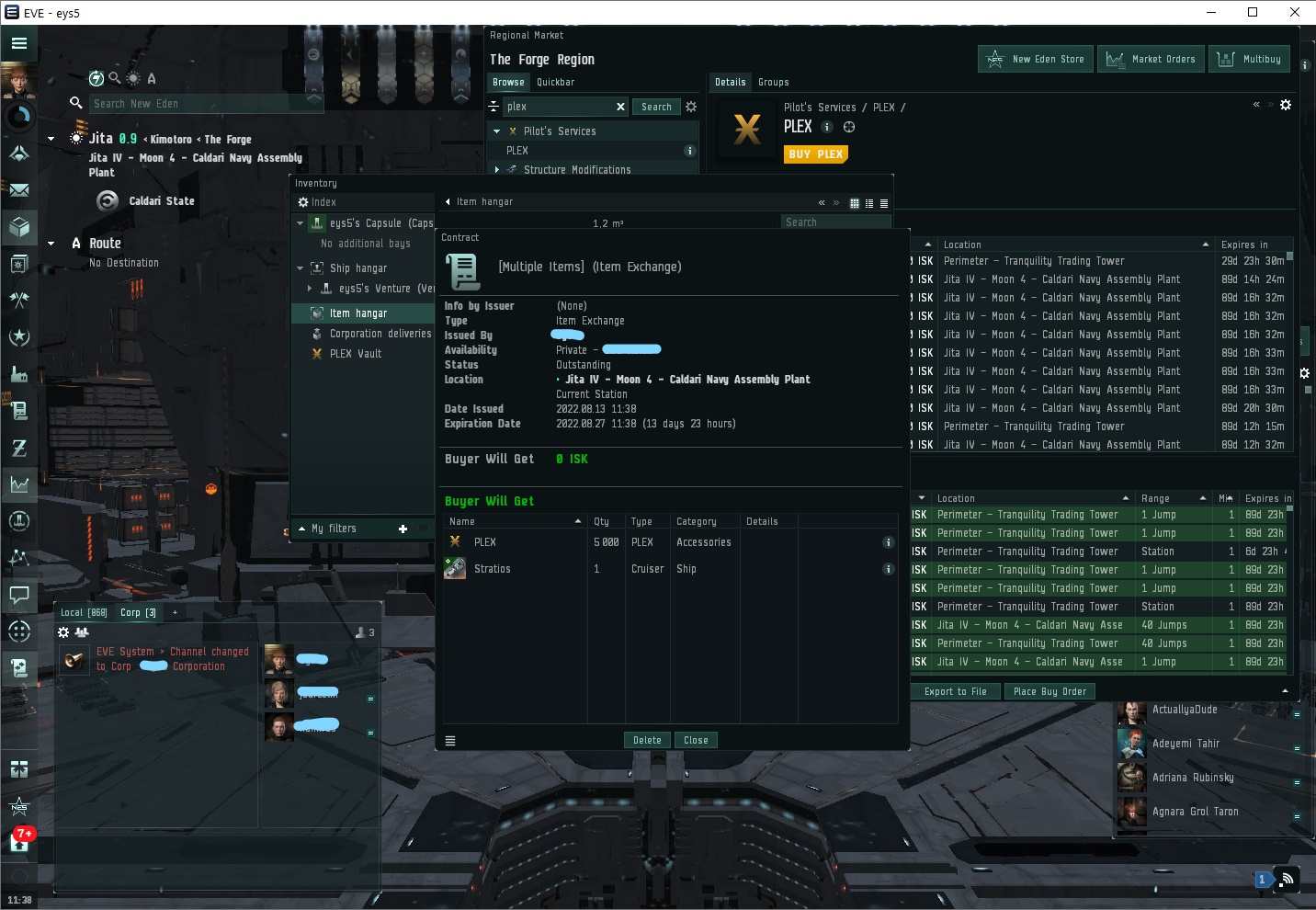Click the BUY PLEX button
Image resolution: width=1316 pixels, height=910 pixels.
pos(816,154)
